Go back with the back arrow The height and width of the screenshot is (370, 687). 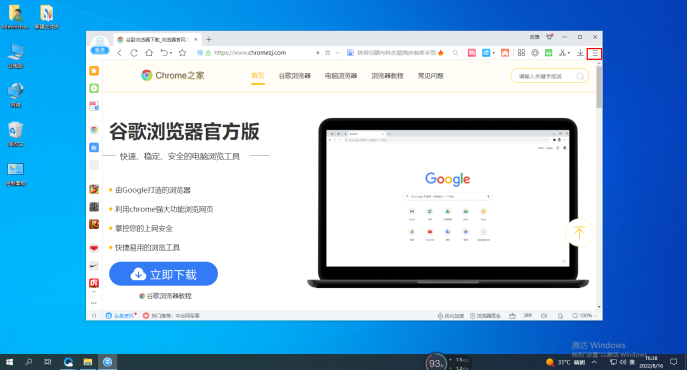click(120, 53)
